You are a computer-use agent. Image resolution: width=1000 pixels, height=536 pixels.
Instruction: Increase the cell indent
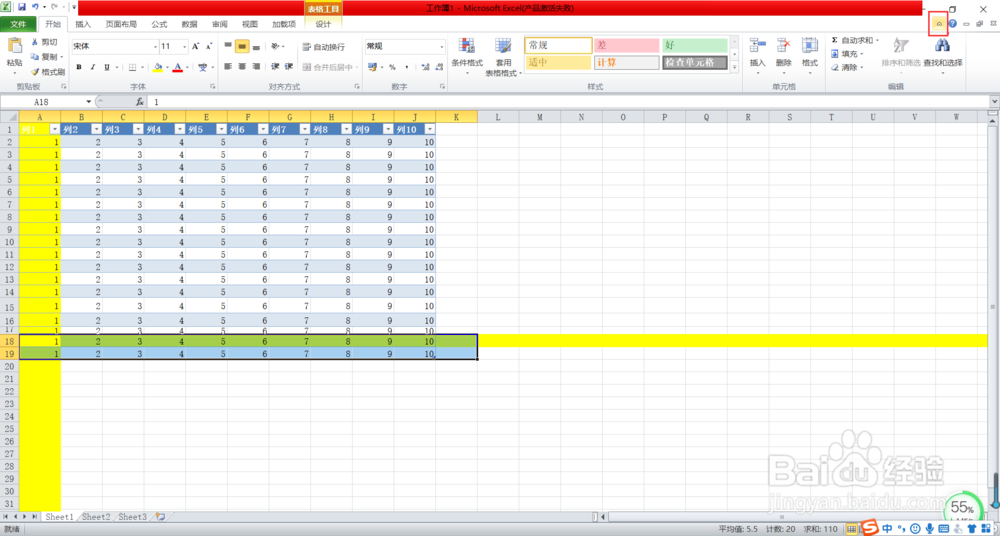point(288,67)
